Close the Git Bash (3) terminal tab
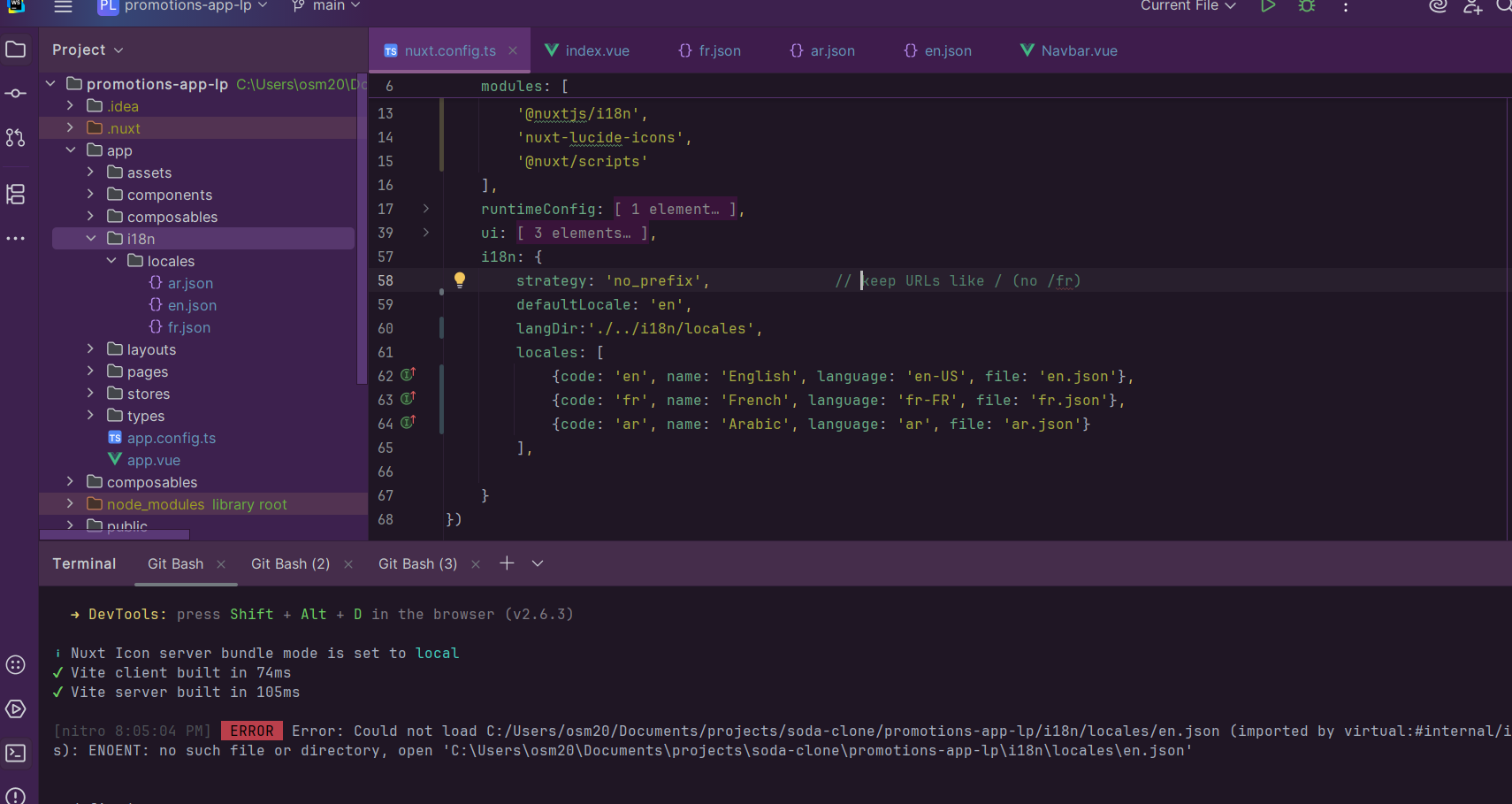This screenshot has height=804, width=1512. (x=476, y=564)
